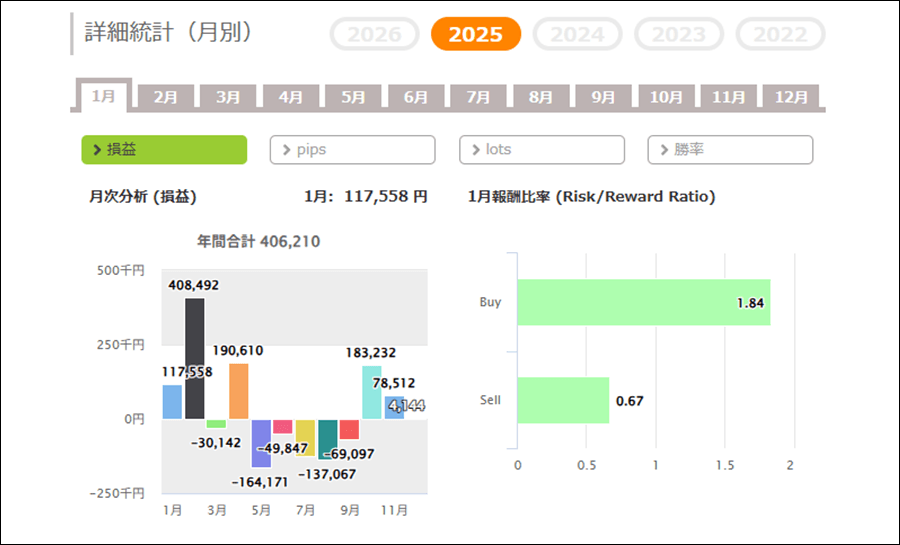Switch to the pips view
Viewport: 900px width, 545px height.
click(x=352, y=150)
